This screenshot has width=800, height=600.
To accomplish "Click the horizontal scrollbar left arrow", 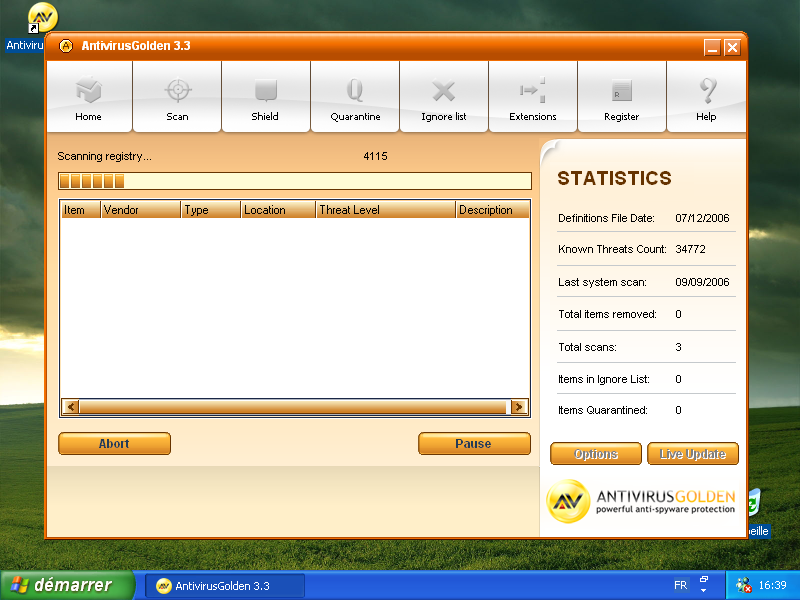I will click(70, 407).
